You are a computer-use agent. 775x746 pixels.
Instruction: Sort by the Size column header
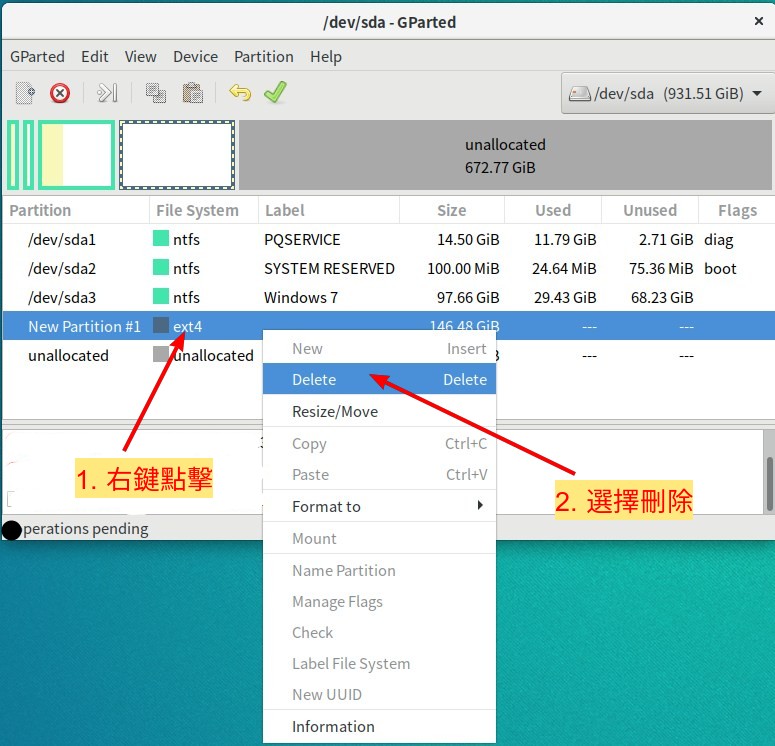coord(452,211)
